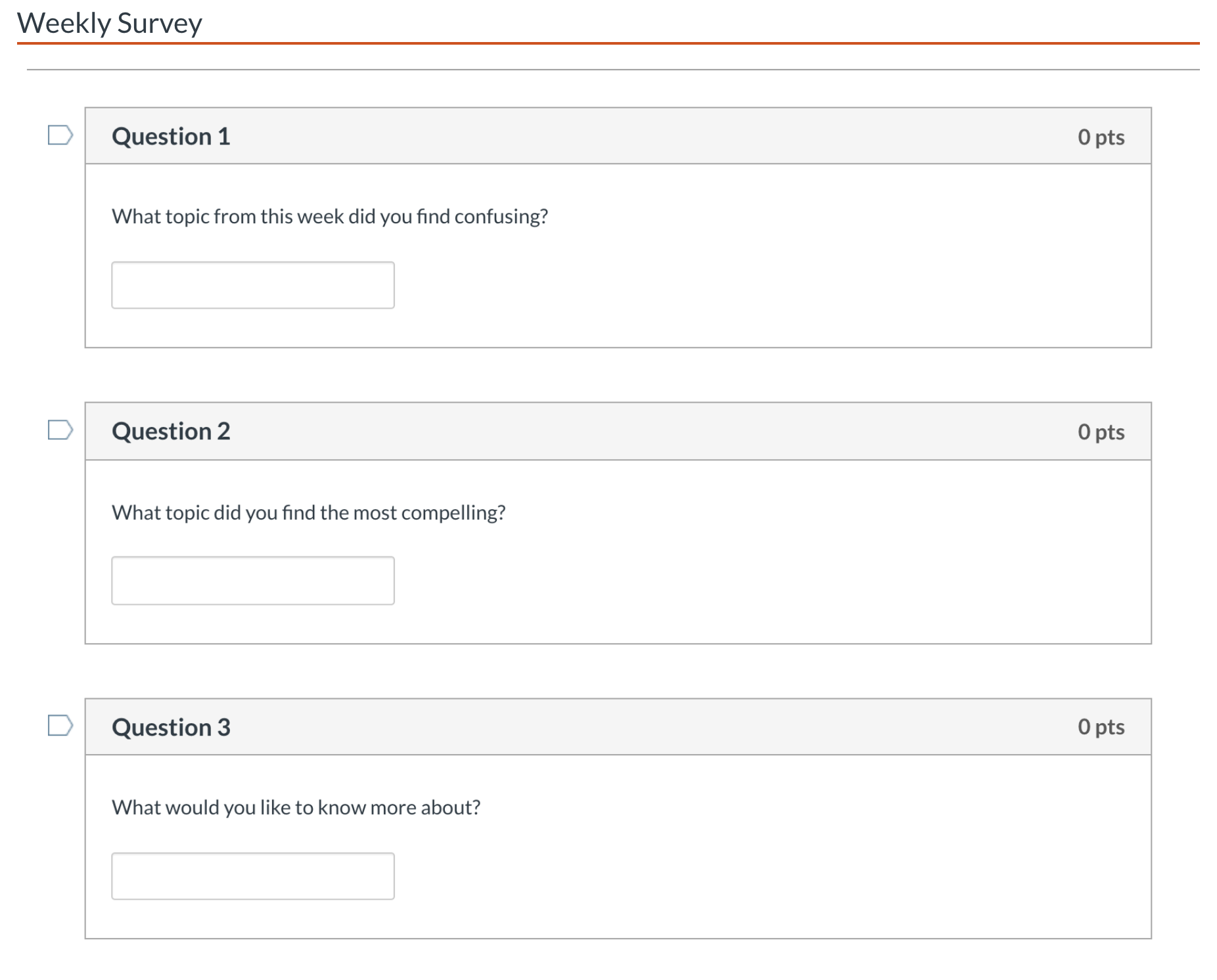The width and height of the screenshot is (1217, 980).
Task: Click the 'Weekly Survey' title
Action: pos(110,23)
